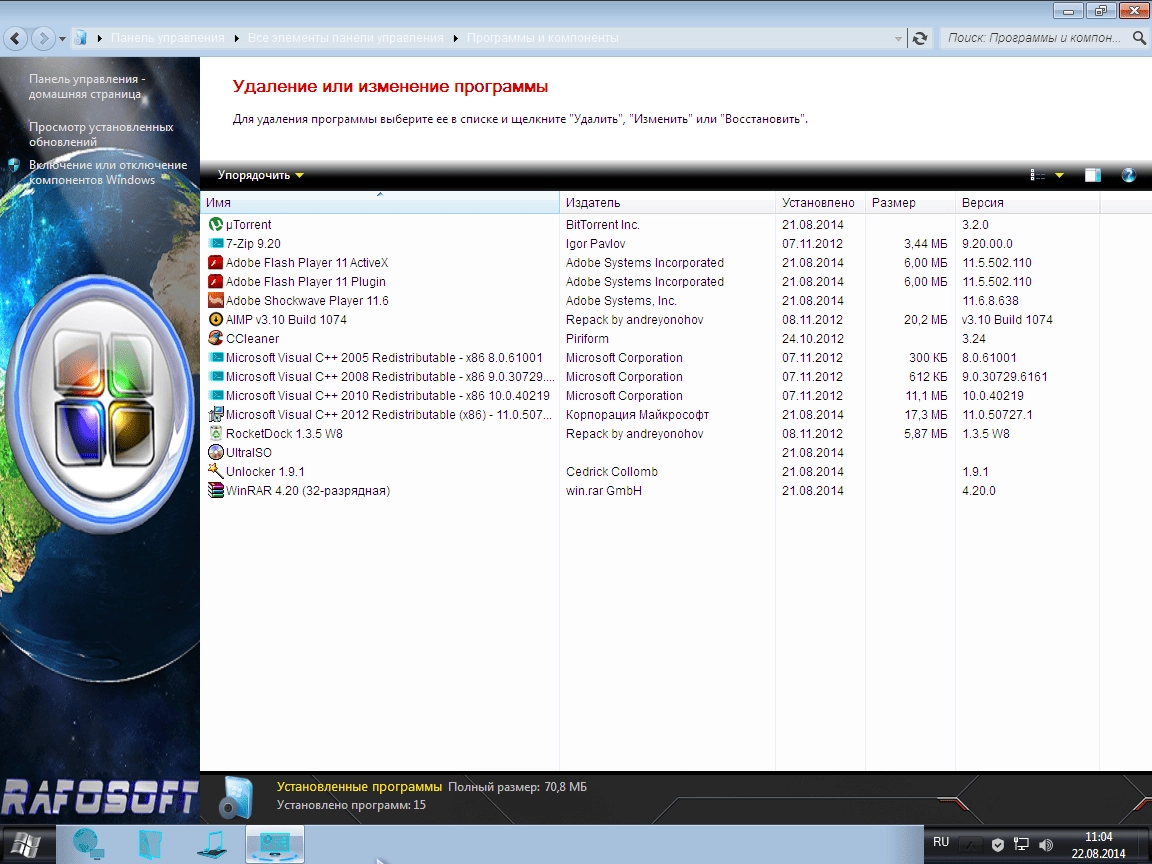
Task: Click the clock showing 11:04
Action: 1098,837
